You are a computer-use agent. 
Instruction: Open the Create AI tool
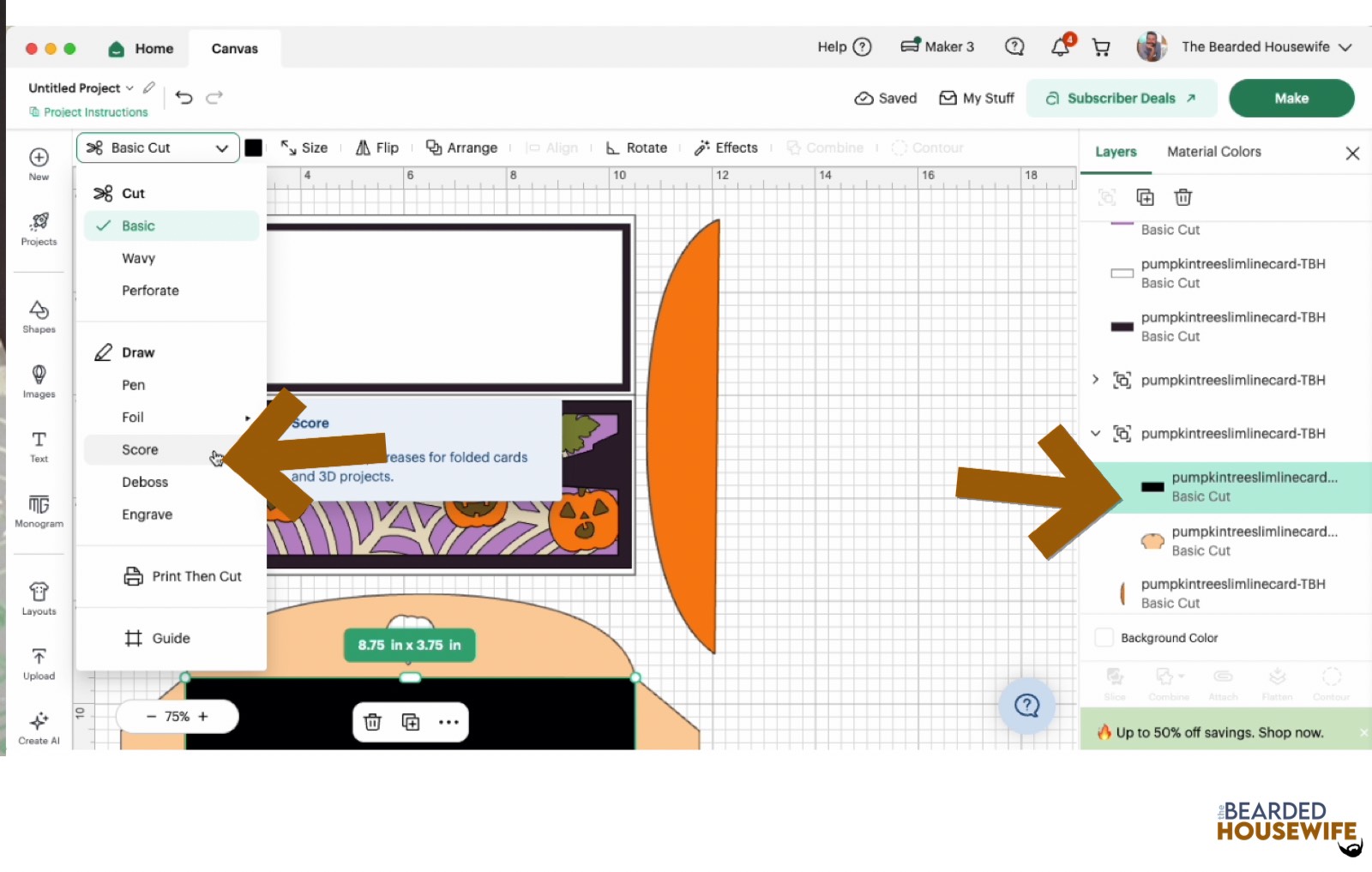tap(39, 729)
